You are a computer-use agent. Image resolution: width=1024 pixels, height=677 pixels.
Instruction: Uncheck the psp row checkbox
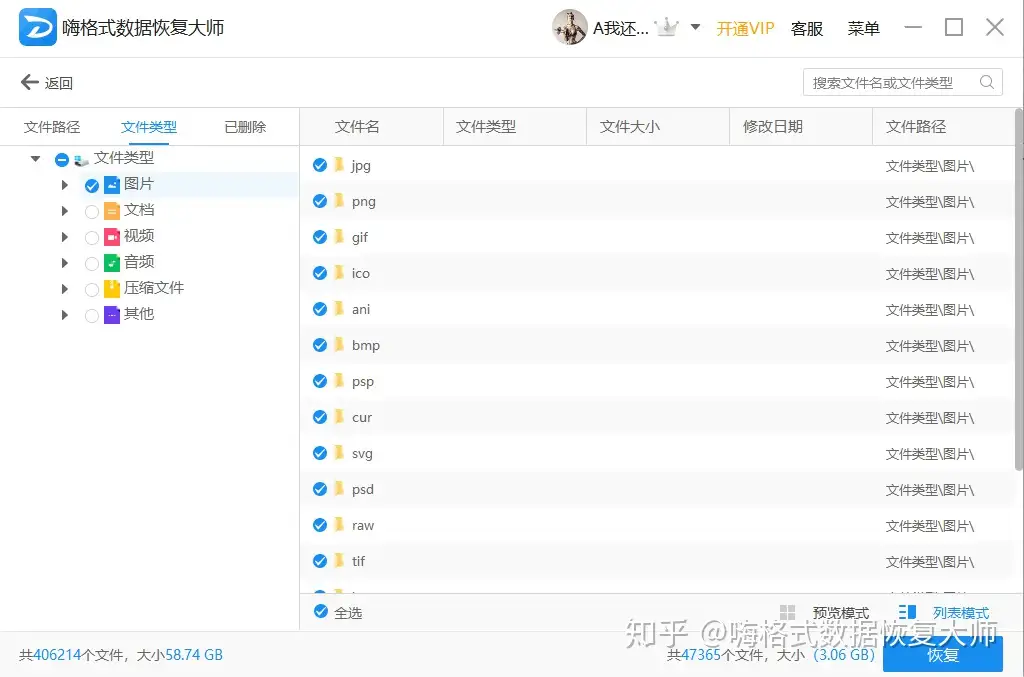click(320, 381)
